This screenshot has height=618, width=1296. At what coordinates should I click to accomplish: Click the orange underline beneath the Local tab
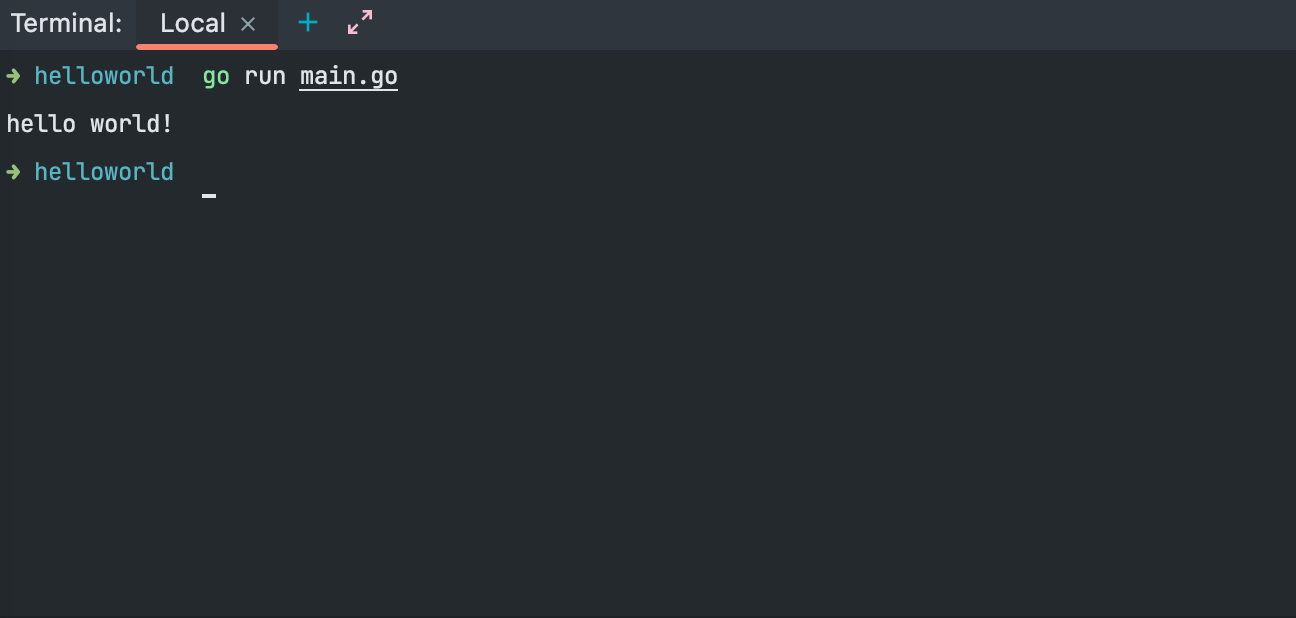pyautogui.click(x=207, y=46)
